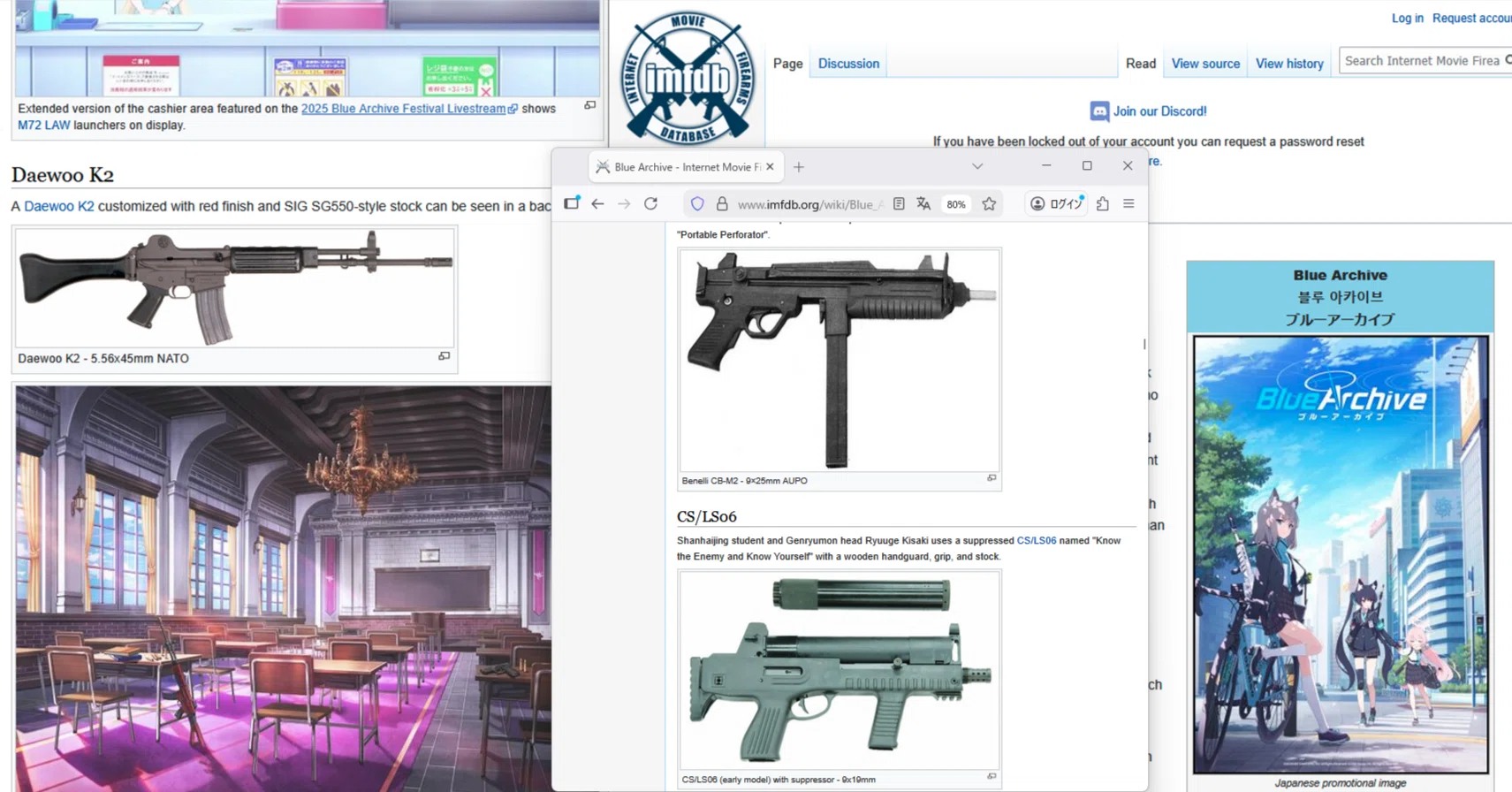
Task: Open the classroom background screenshot thumbnail
Action: (x=283, y=588)
